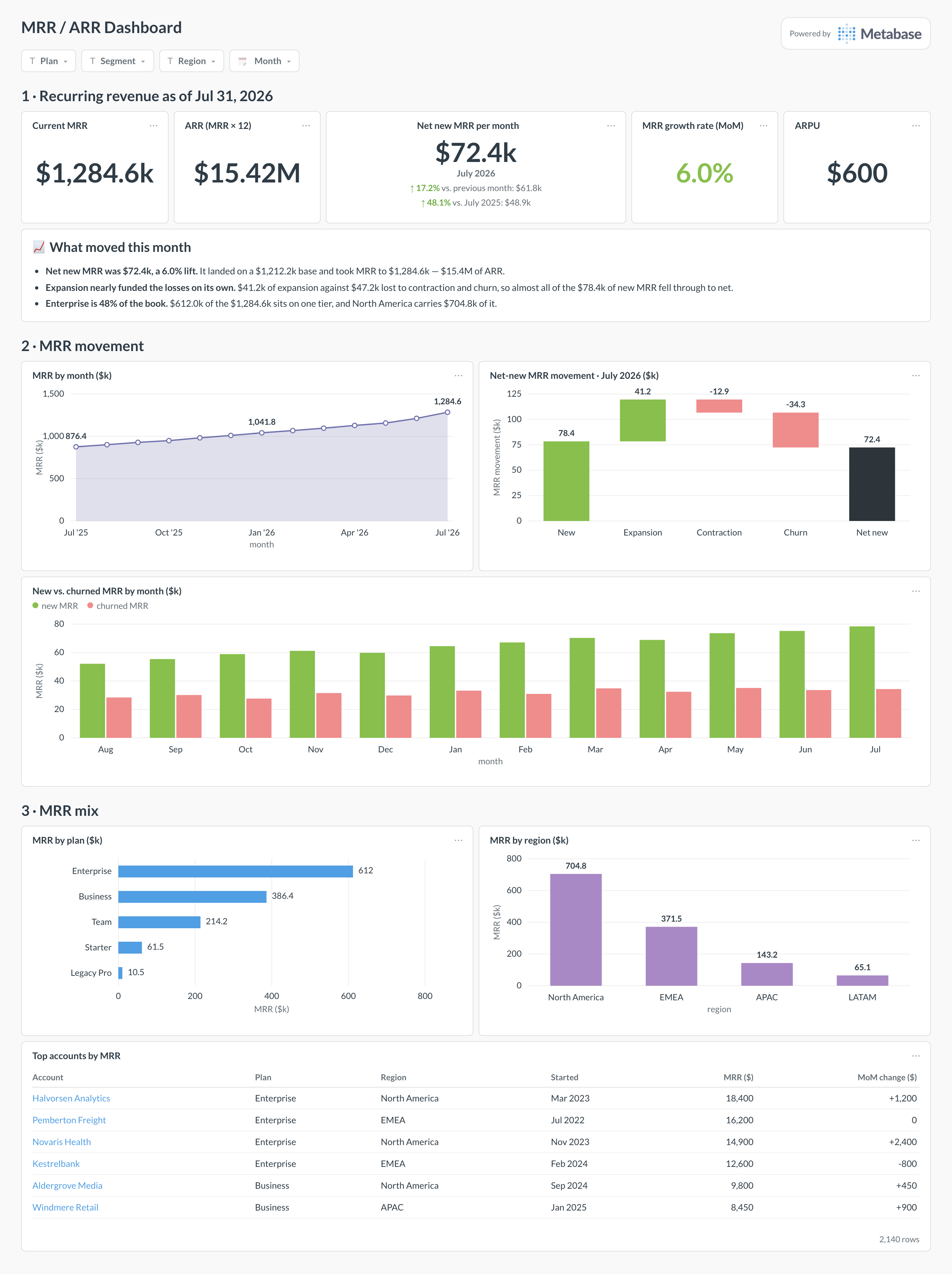Open the ARPU card ellipsis menu

[x=916, y=126]
